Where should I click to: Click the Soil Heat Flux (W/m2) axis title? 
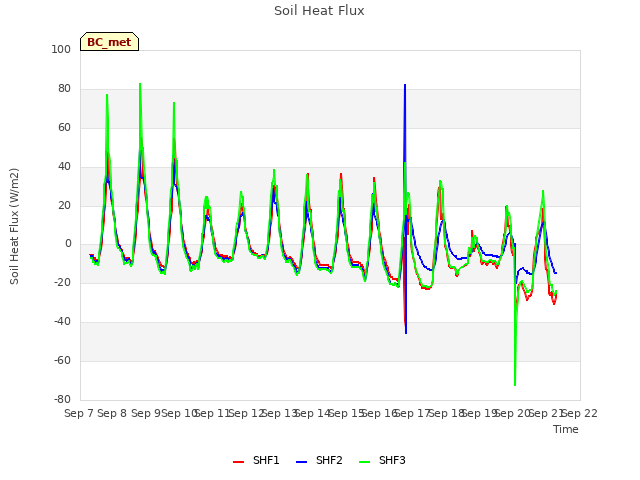pyautogui.click(x=14, y=226)
